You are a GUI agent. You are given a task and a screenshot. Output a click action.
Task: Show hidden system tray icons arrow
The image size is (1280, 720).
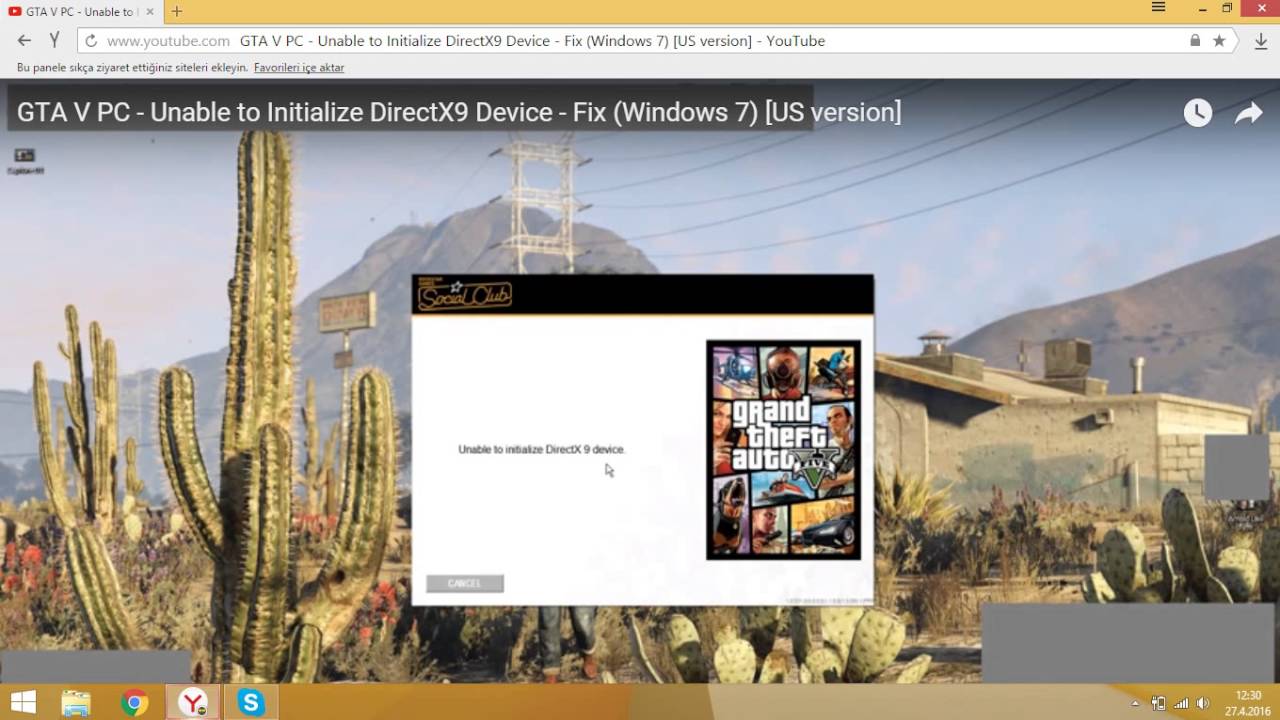tap(1137, 703)
